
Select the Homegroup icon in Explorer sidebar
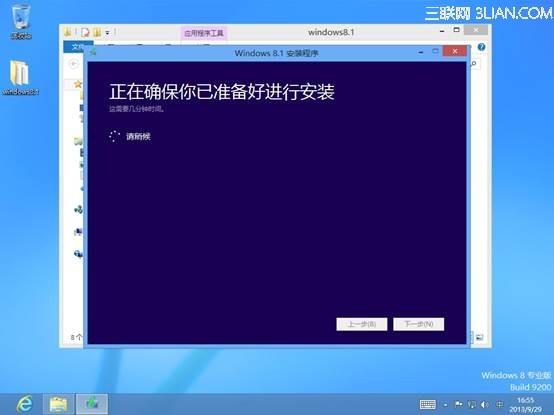78,209
